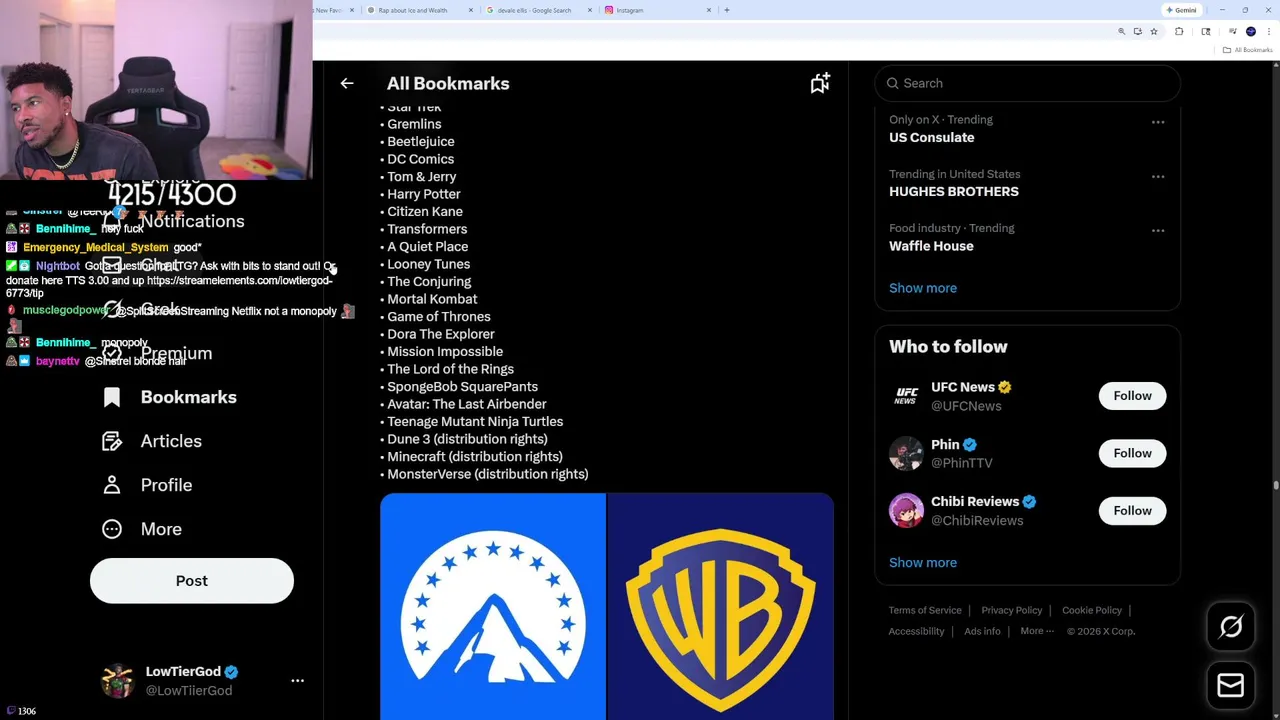The width and height of the screenshot is (1280, 720).
Task: Click the 'Mortal Kombat' list line
Action: point(429,299)
